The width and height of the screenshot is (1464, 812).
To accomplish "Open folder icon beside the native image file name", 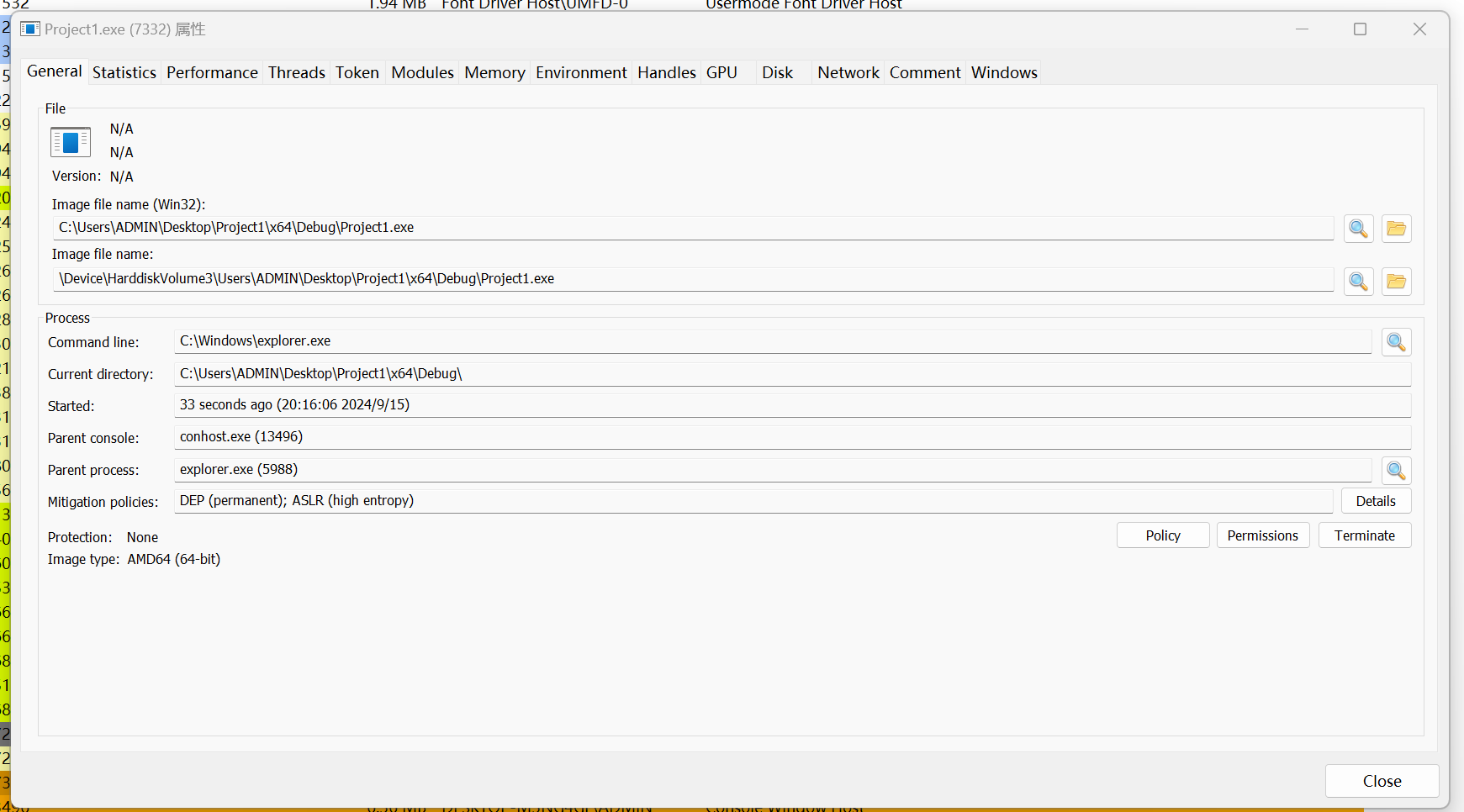I will coord(1396,282).
